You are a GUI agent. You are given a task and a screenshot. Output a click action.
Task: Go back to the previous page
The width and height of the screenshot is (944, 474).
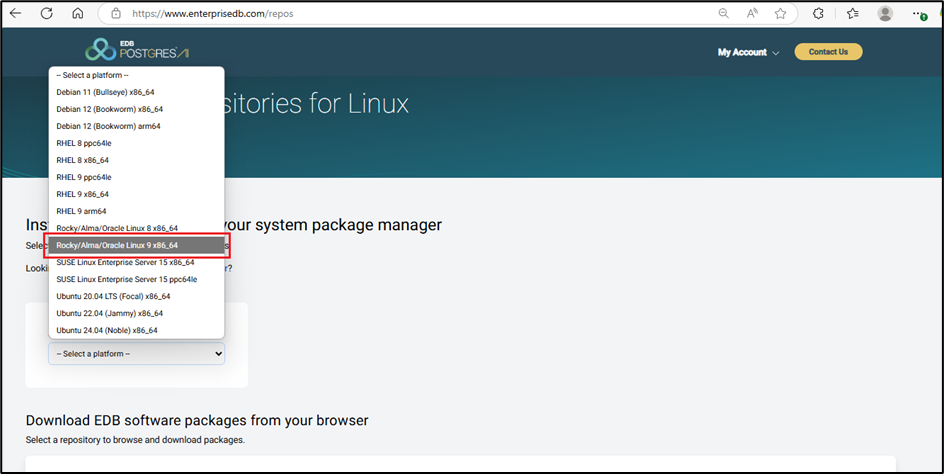pyautogui.click(x=16, y=13)
